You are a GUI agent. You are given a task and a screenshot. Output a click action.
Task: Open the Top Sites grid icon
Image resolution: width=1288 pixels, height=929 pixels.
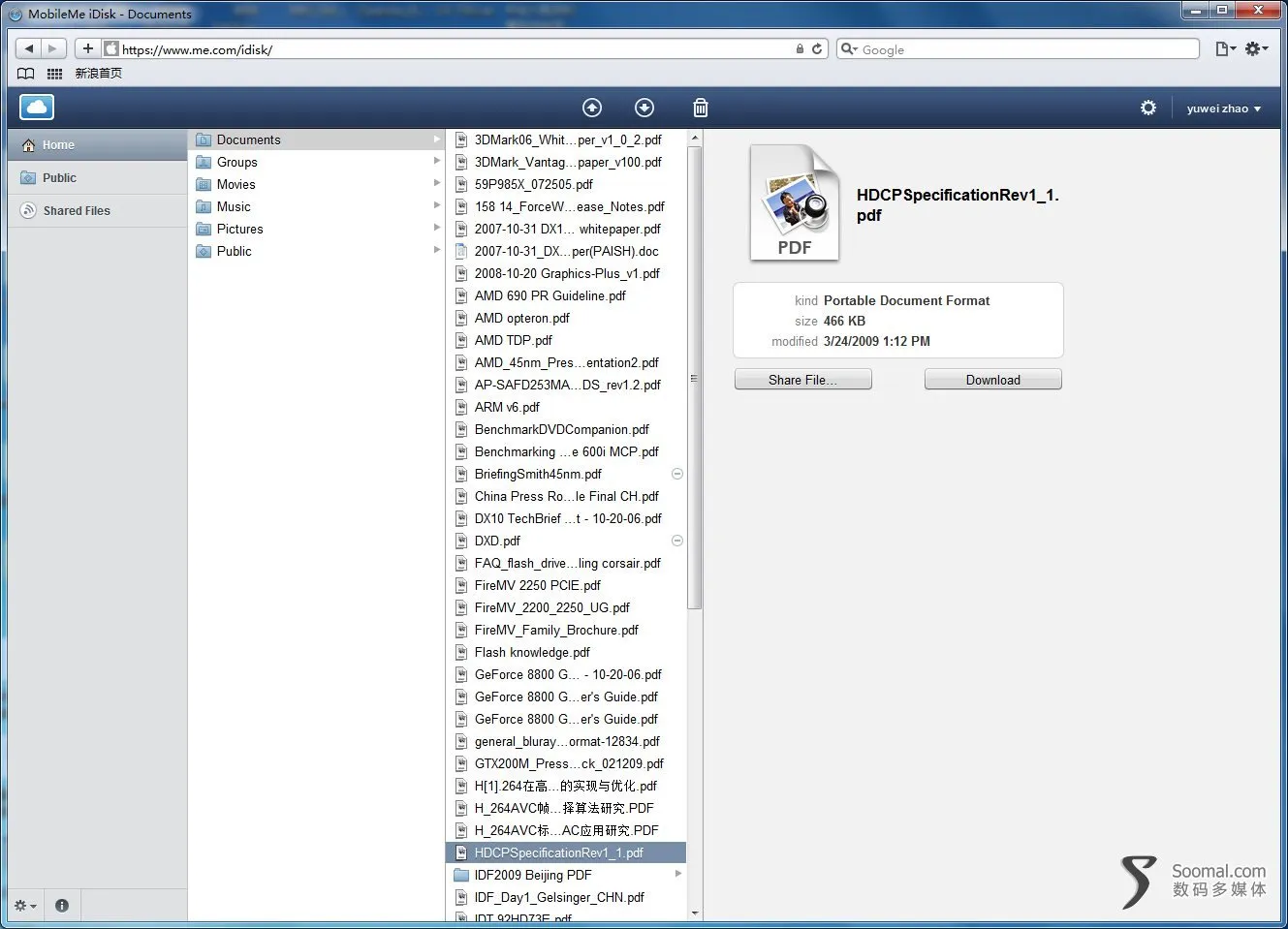click(54, 74)
